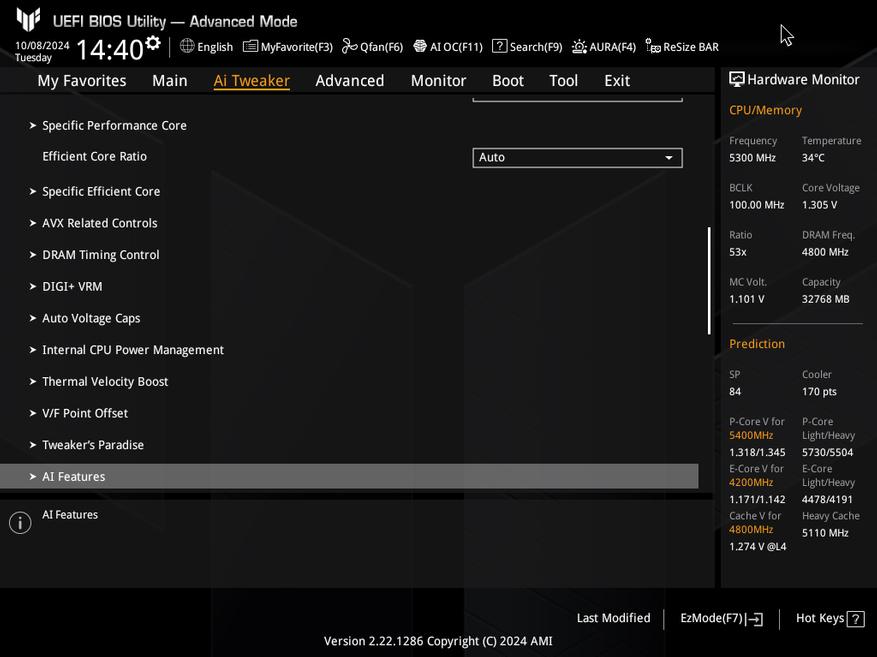Viewport: 877px width, 657px height.
Task: Switch to the Main tab
Action: tap(169, 81)
